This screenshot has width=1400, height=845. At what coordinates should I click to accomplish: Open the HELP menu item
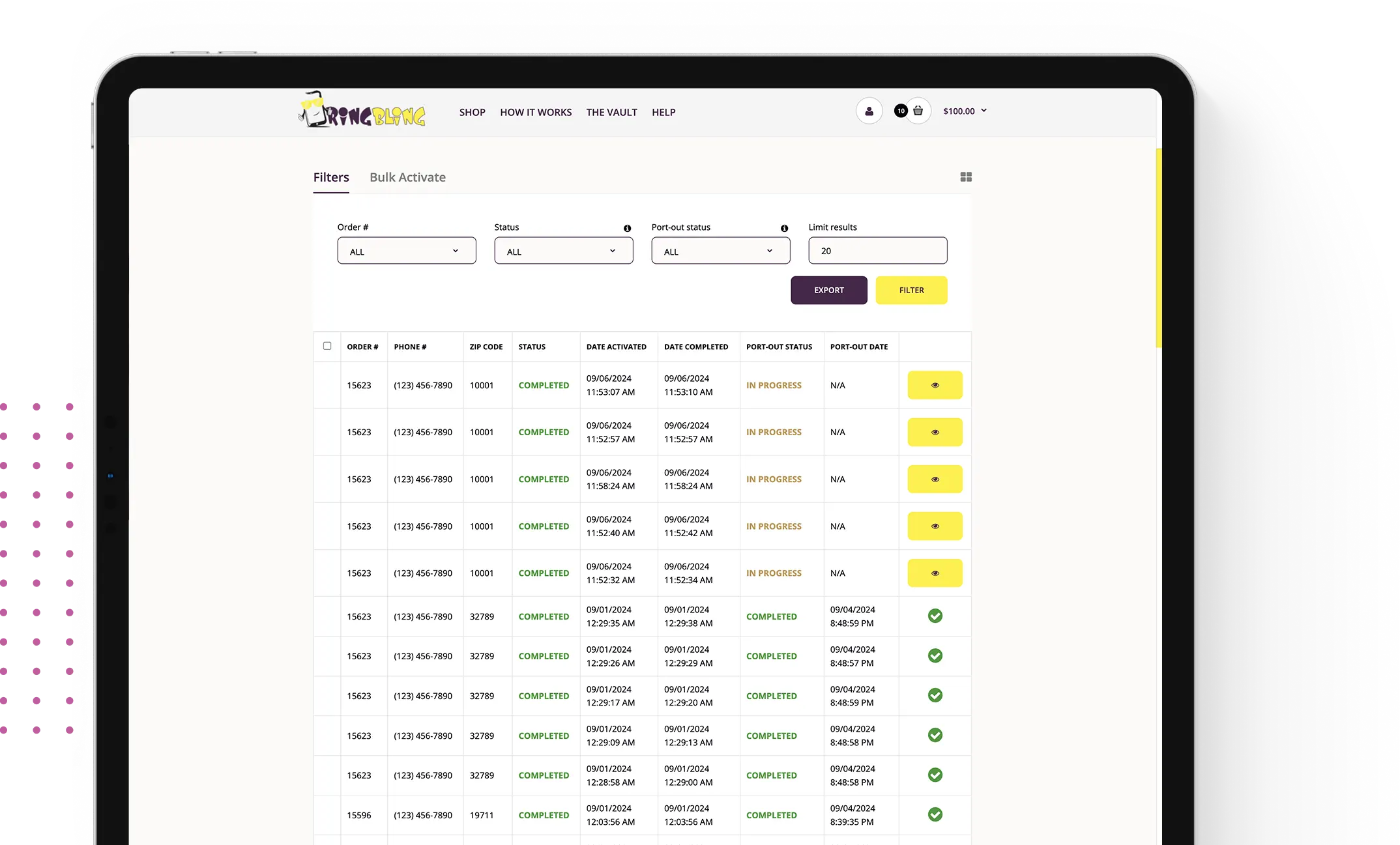click(x=663, y=112)
